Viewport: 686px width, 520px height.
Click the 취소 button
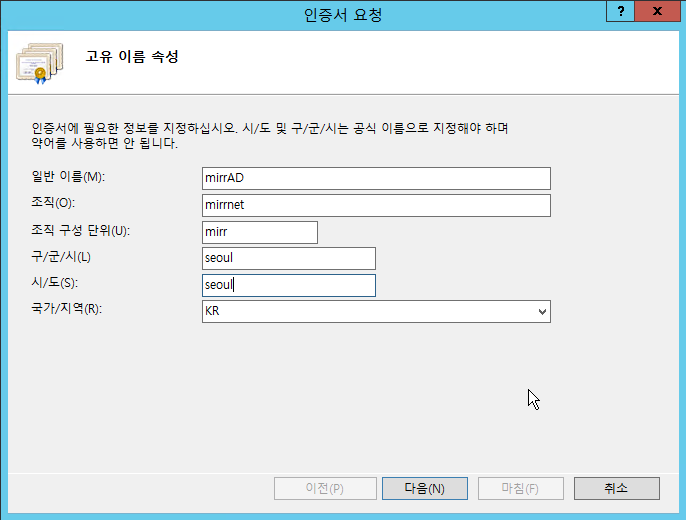(x=616, y=488)
